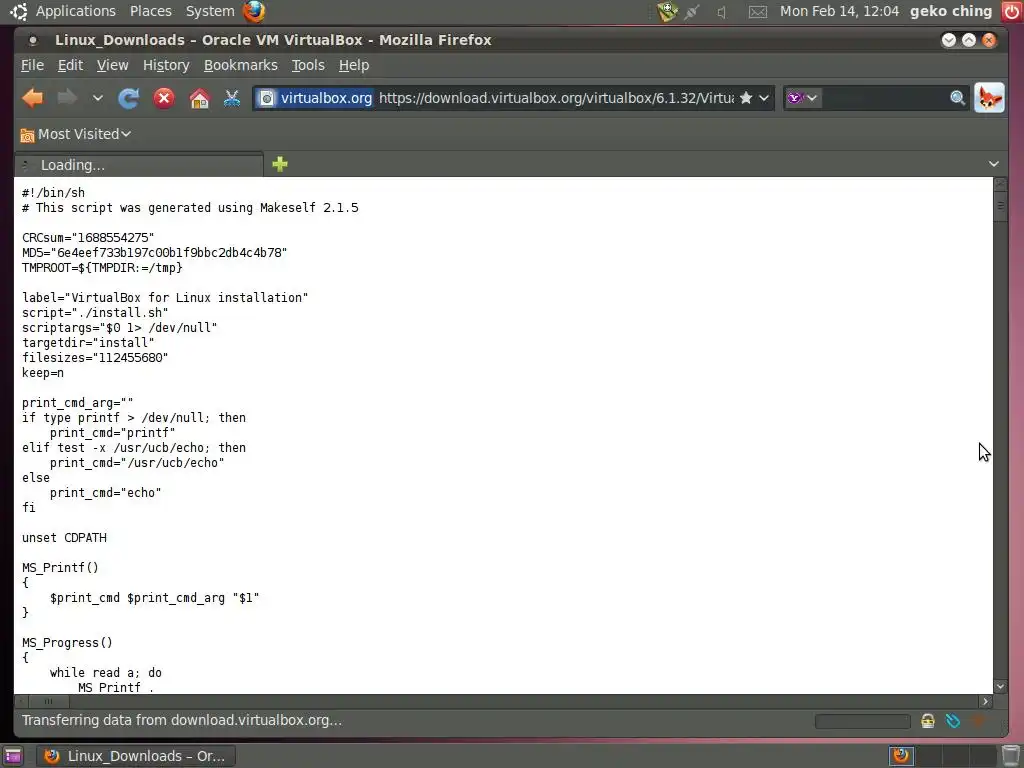Click the fox mascot toolbar button

(989, 98)
